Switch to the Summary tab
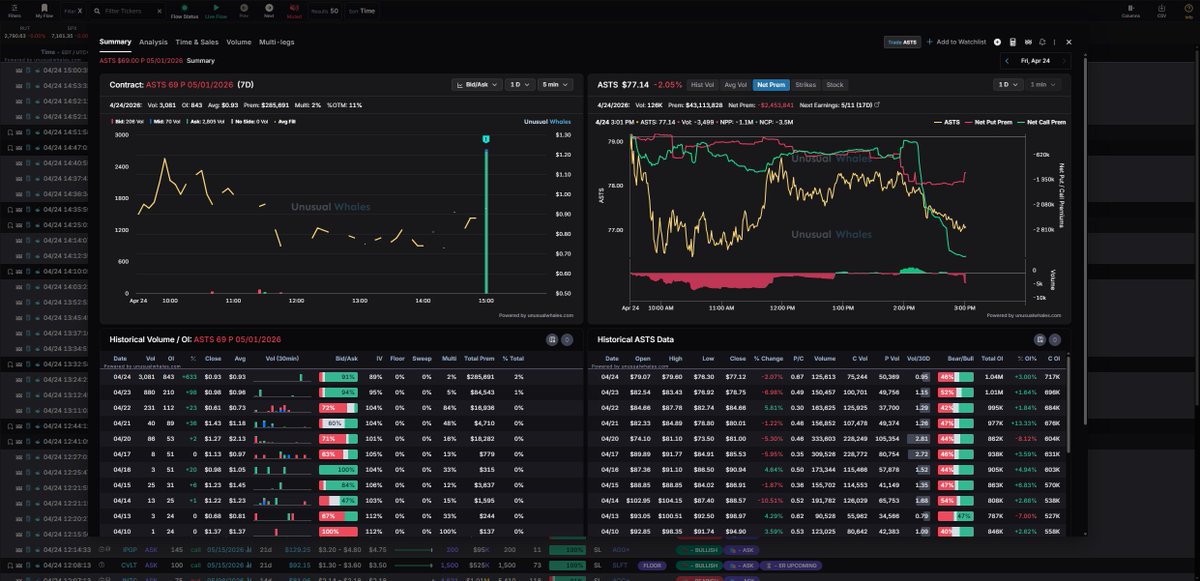 (x=115, y=42)
